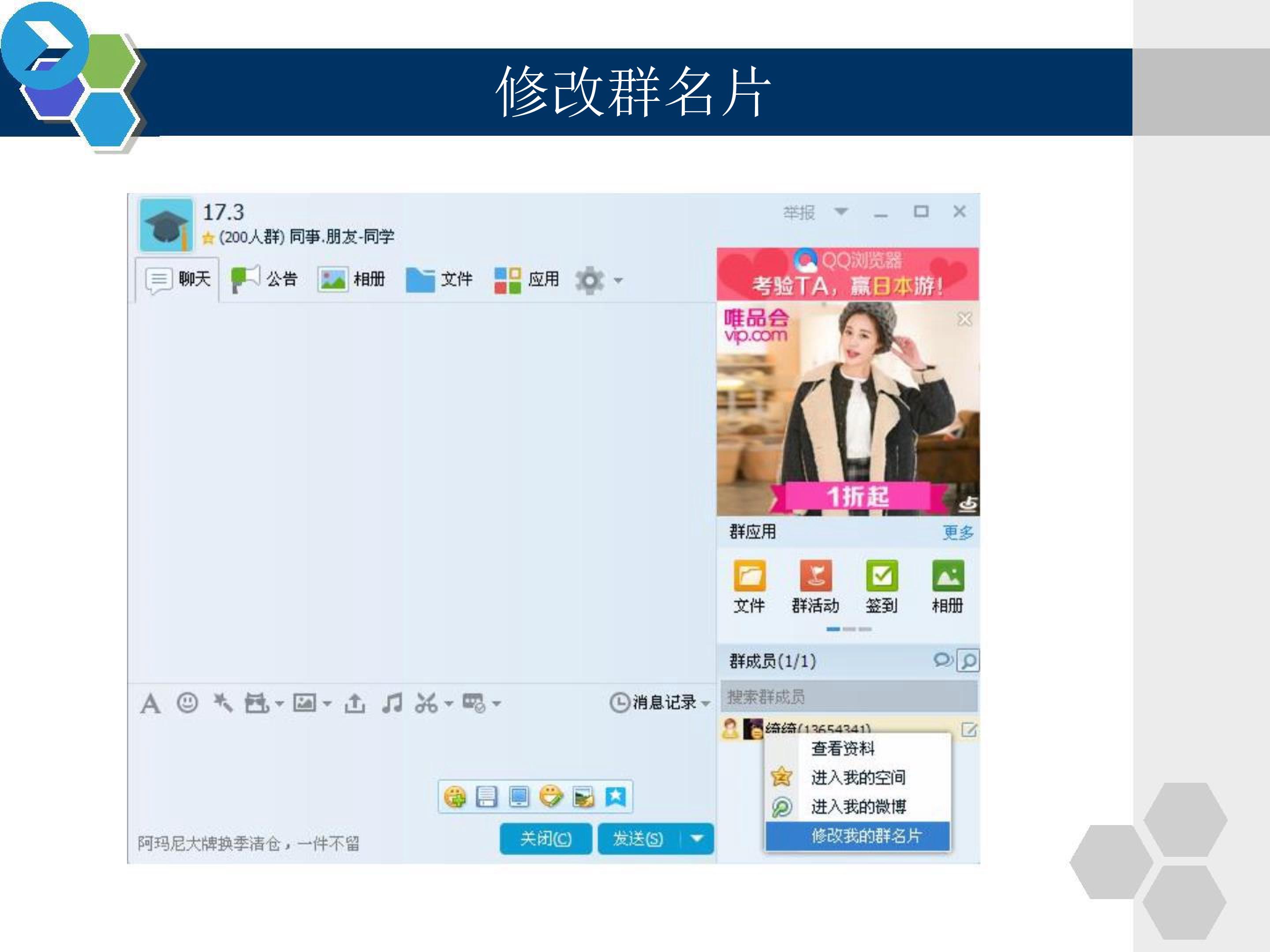Switch to the 应用 tab
Image resolution: width=1270 pixels, height=952 pixels.
(527, 279)
